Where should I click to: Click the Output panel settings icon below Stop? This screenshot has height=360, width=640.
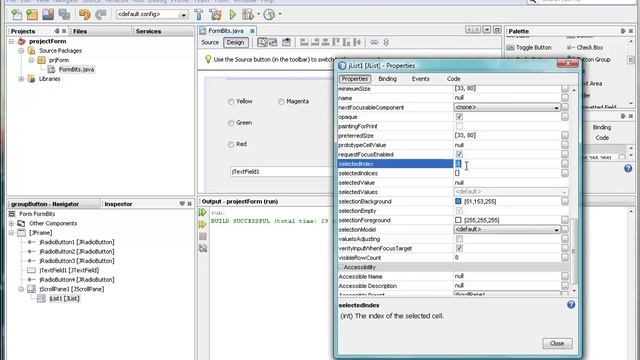point(203,248)
